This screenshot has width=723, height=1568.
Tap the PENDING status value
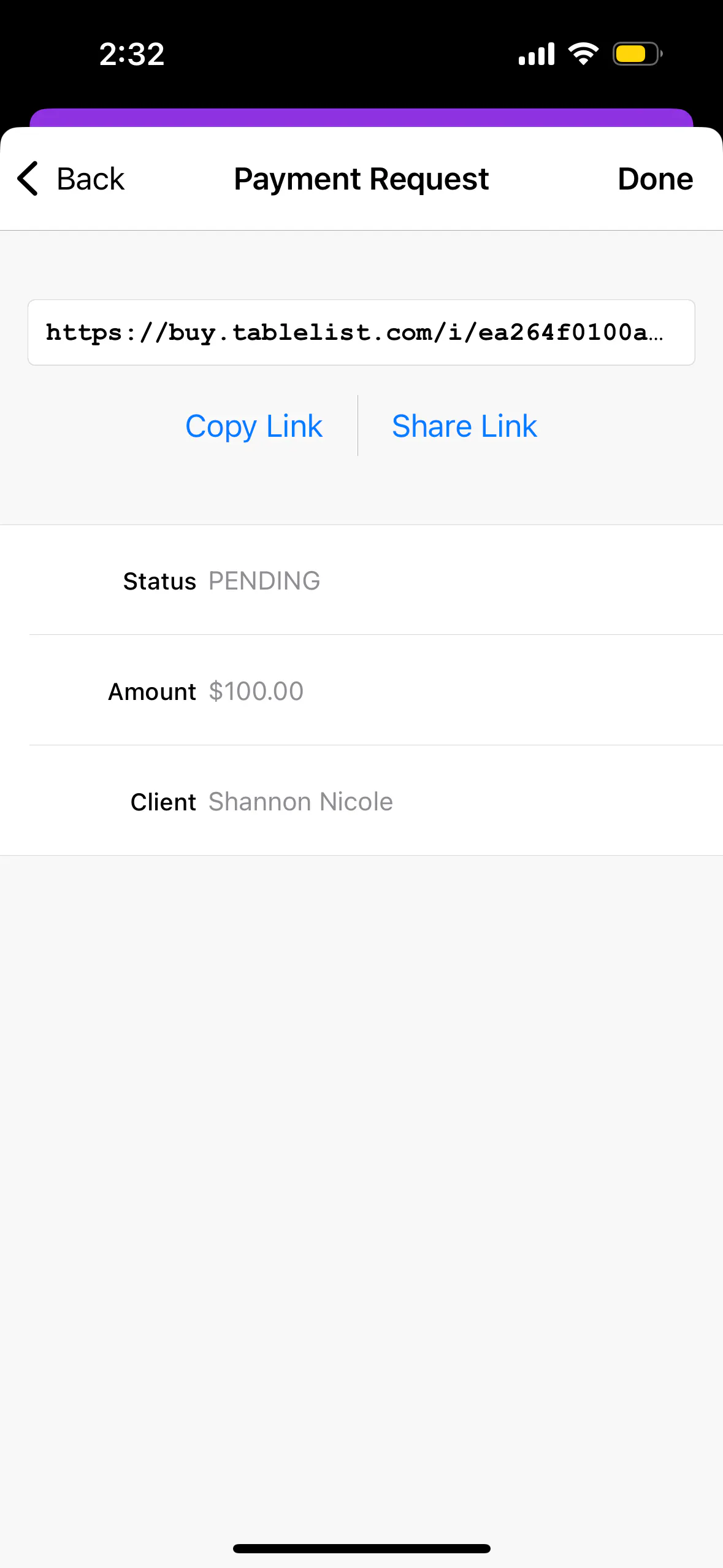[x=264, y=581]
